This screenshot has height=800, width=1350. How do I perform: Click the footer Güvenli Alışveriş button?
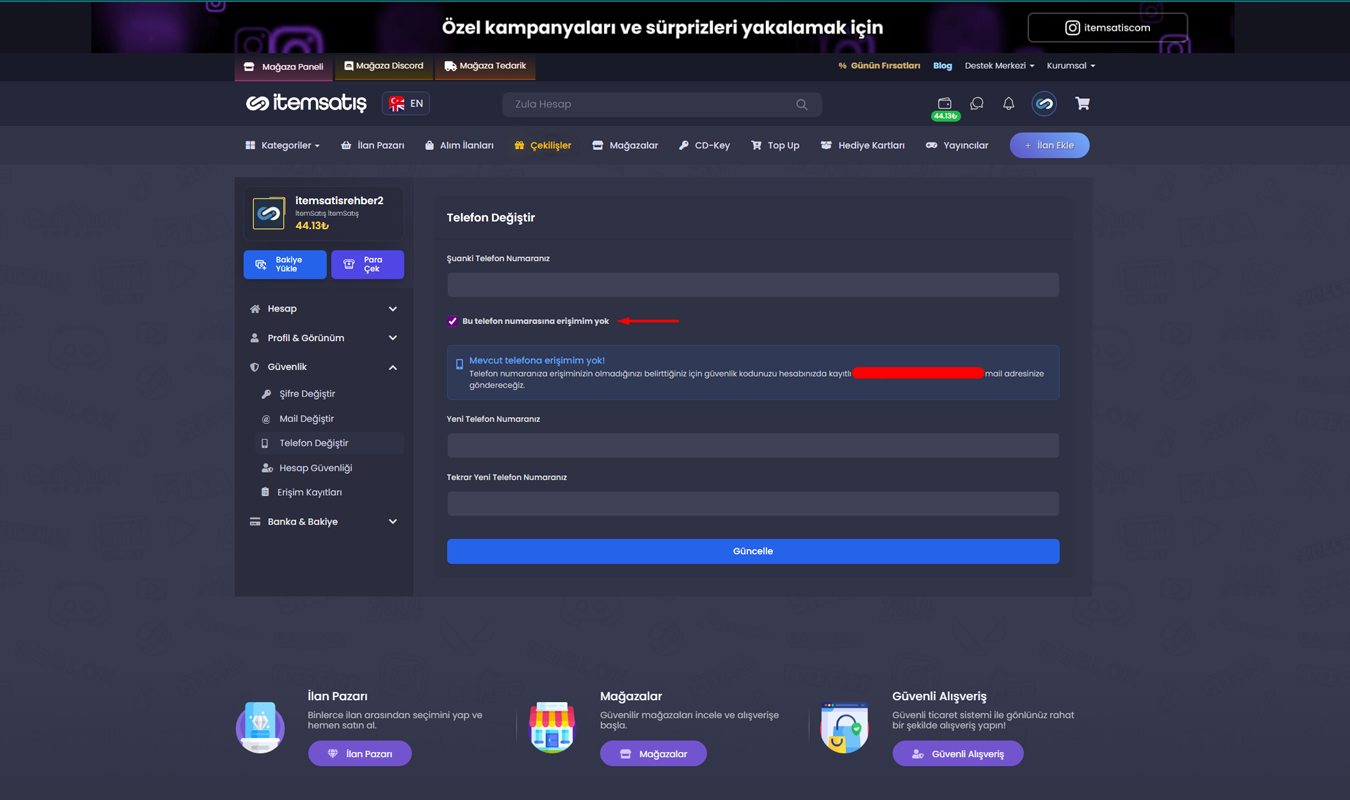(958, 754)
